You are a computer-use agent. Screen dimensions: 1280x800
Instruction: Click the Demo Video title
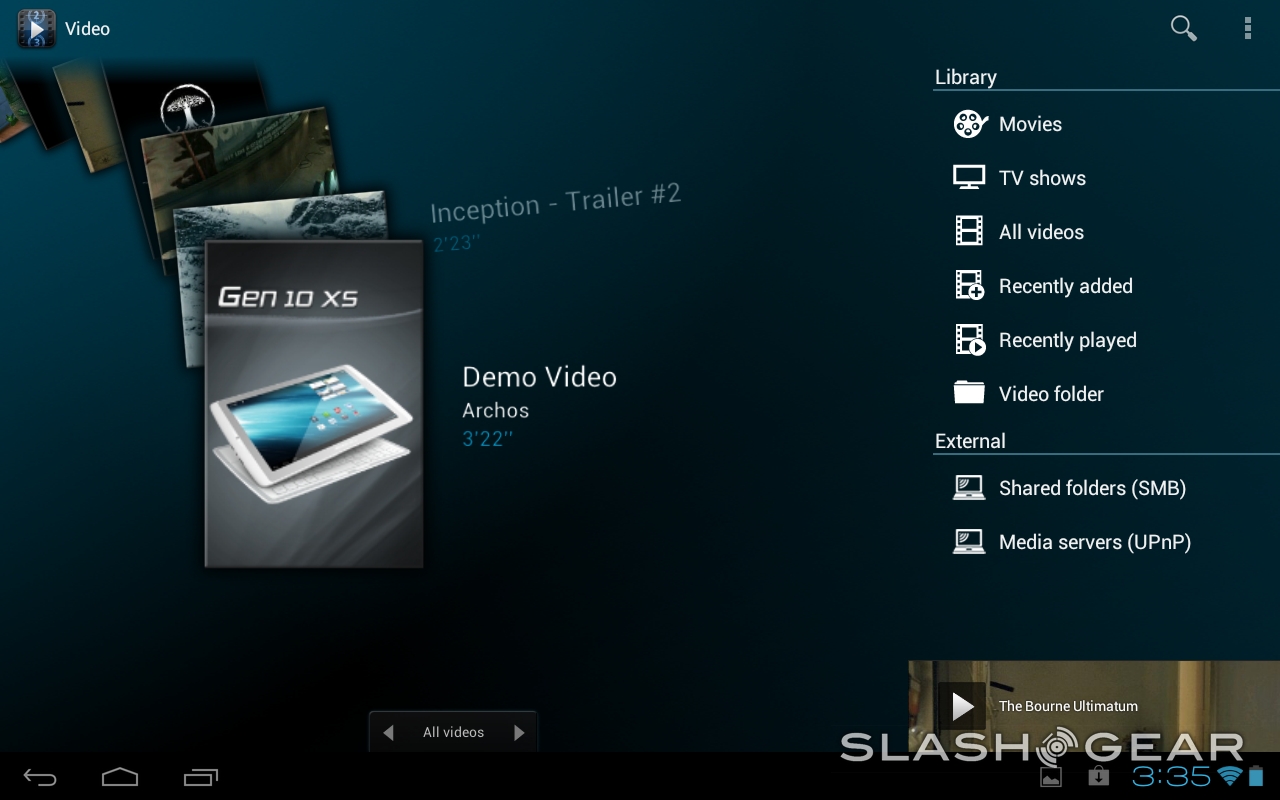[x=539, y=377]
